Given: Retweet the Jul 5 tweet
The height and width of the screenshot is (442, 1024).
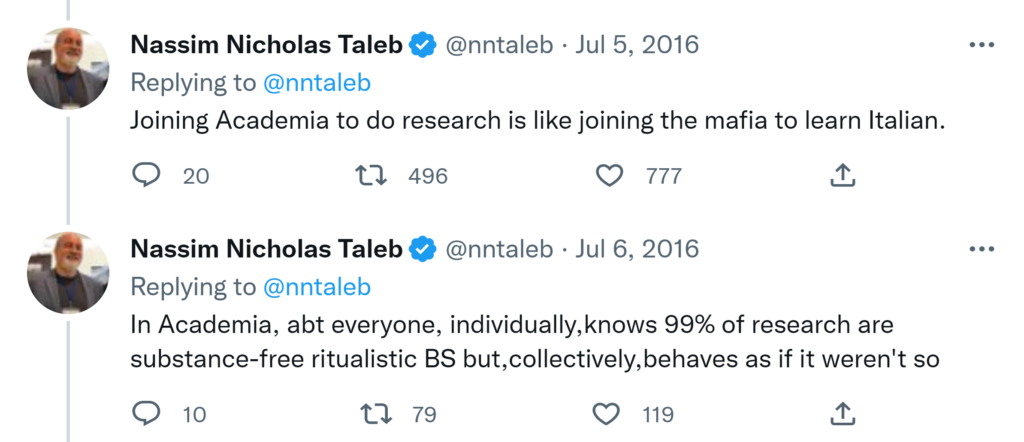Looking at the screenshot, I should click(371, 176).
